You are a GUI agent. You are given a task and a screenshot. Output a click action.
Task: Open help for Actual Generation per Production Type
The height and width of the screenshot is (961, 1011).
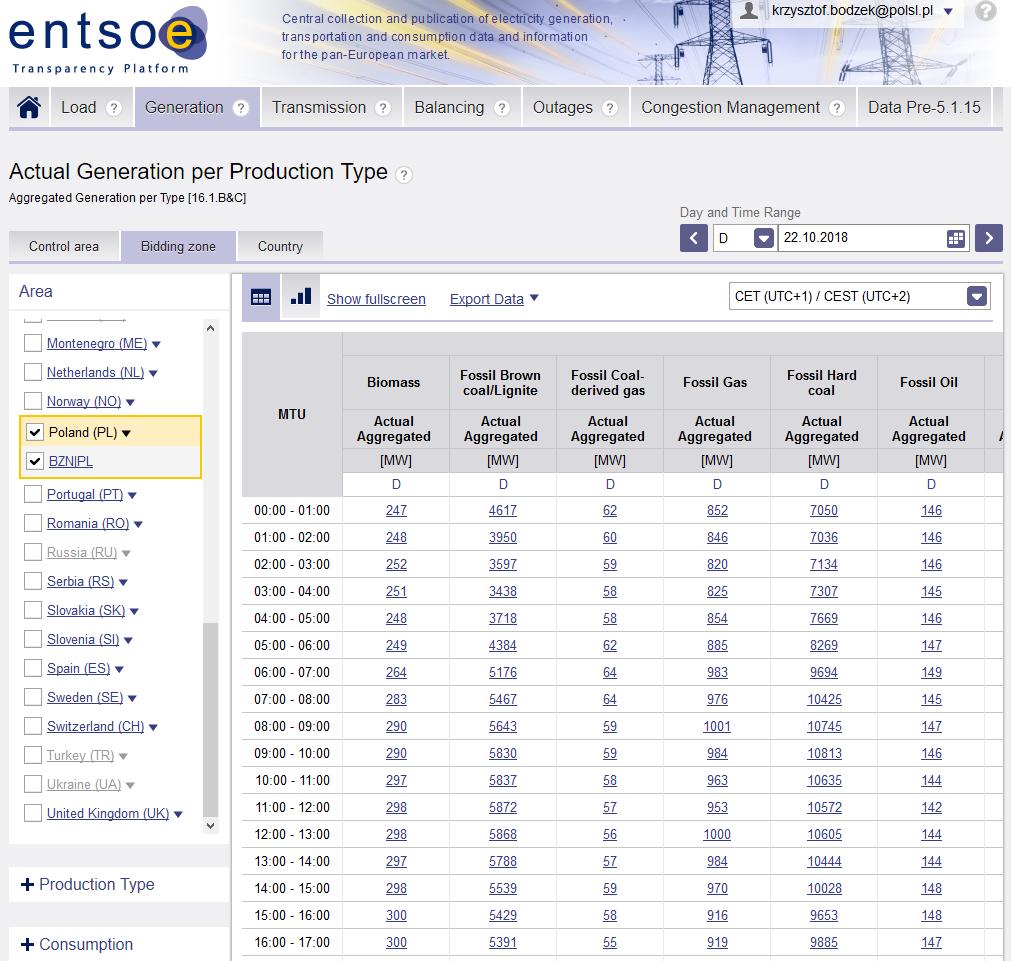point(404,174)
